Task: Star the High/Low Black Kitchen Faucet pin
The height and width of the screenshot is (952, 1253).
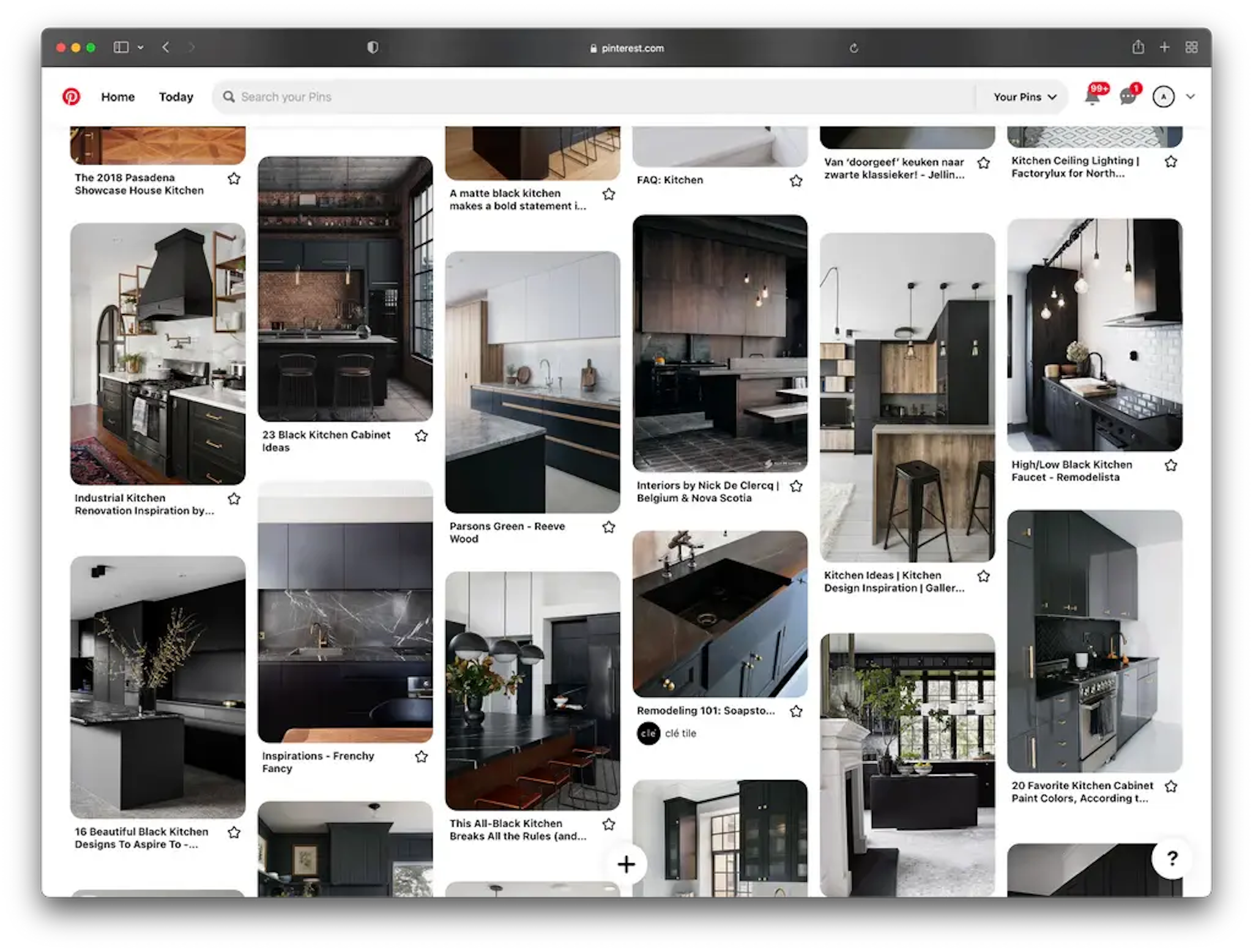Action: 1171,466
